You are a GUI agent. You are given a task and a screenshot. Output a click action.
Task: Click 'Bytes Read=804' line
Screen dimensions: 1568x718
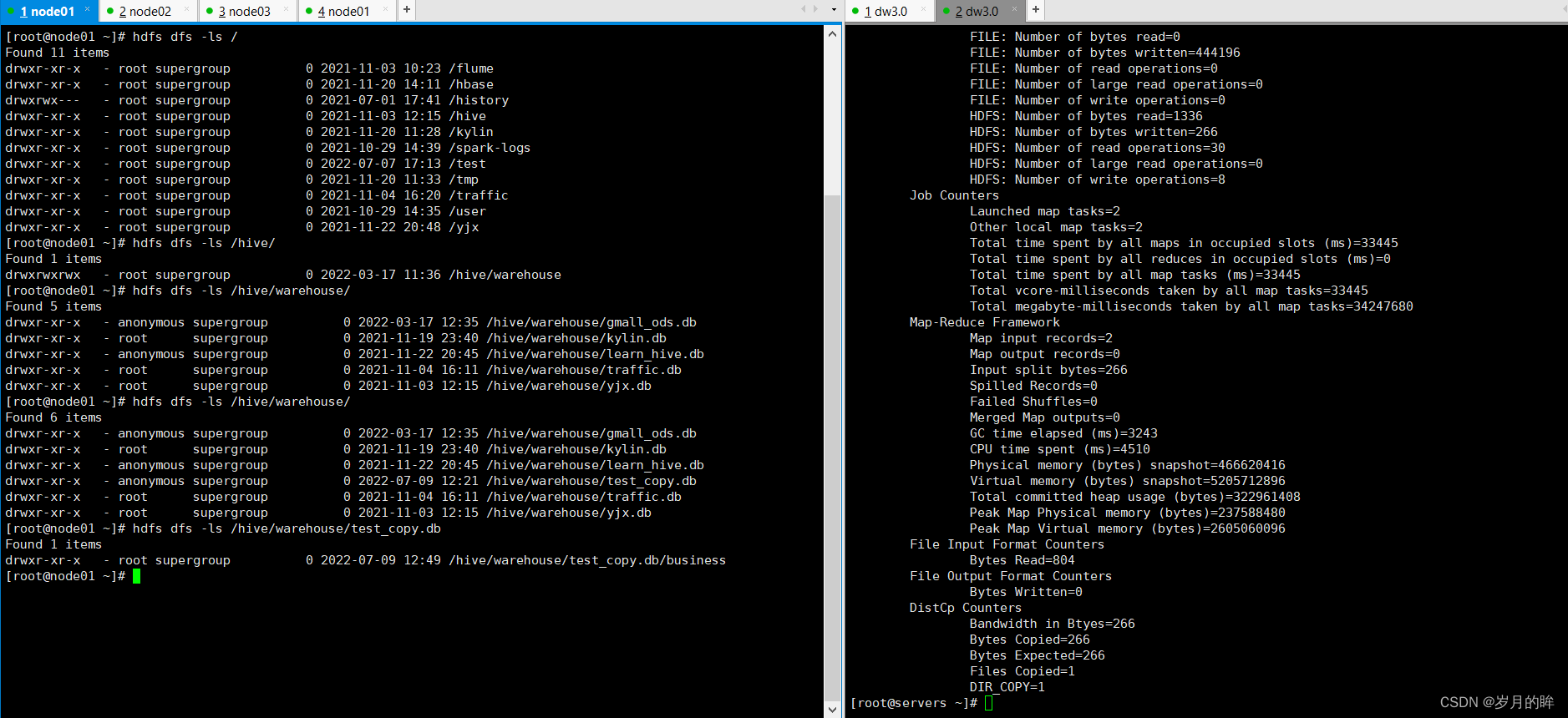[1022, 560]
